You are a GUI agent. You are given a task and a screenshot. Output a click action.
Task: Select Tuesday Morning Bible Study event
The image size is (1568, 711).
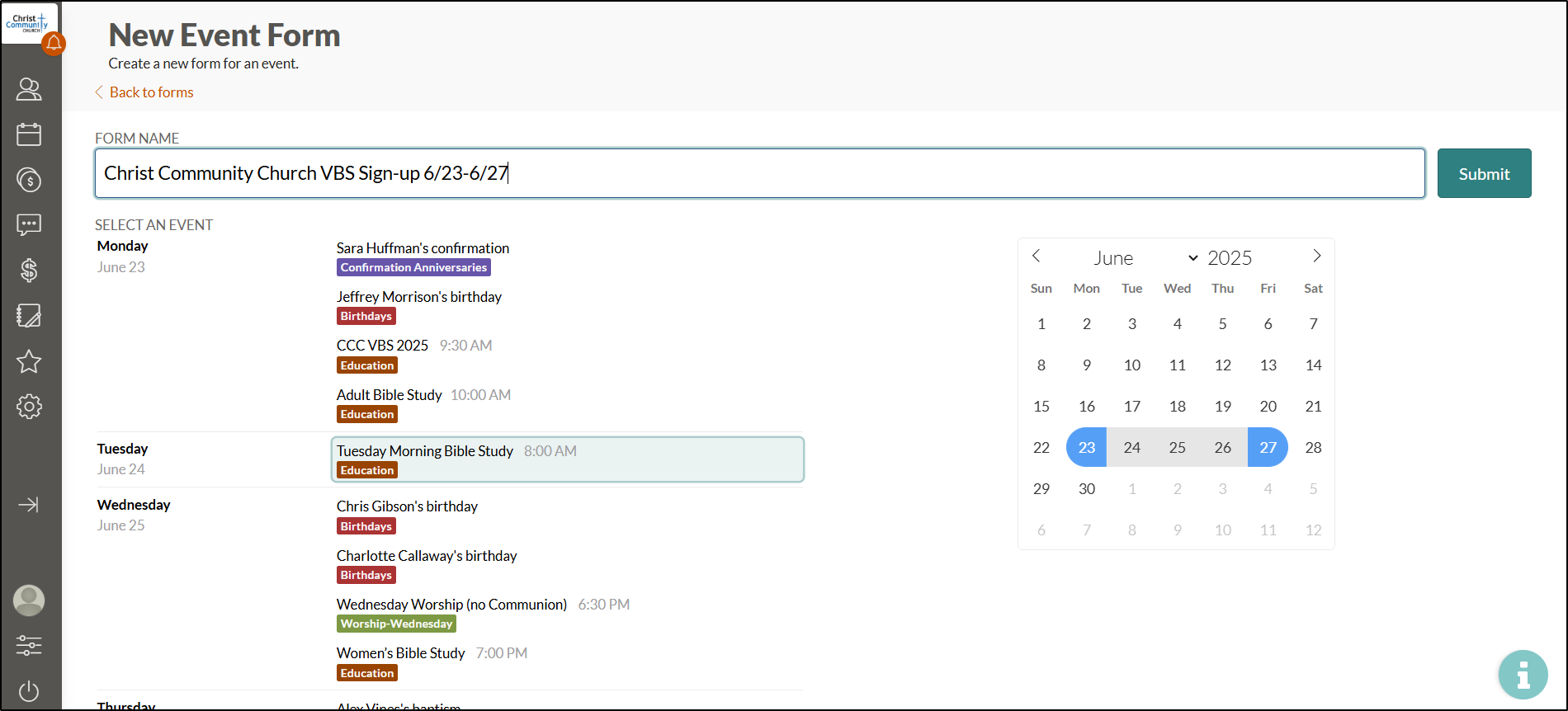tap(425, 451)
